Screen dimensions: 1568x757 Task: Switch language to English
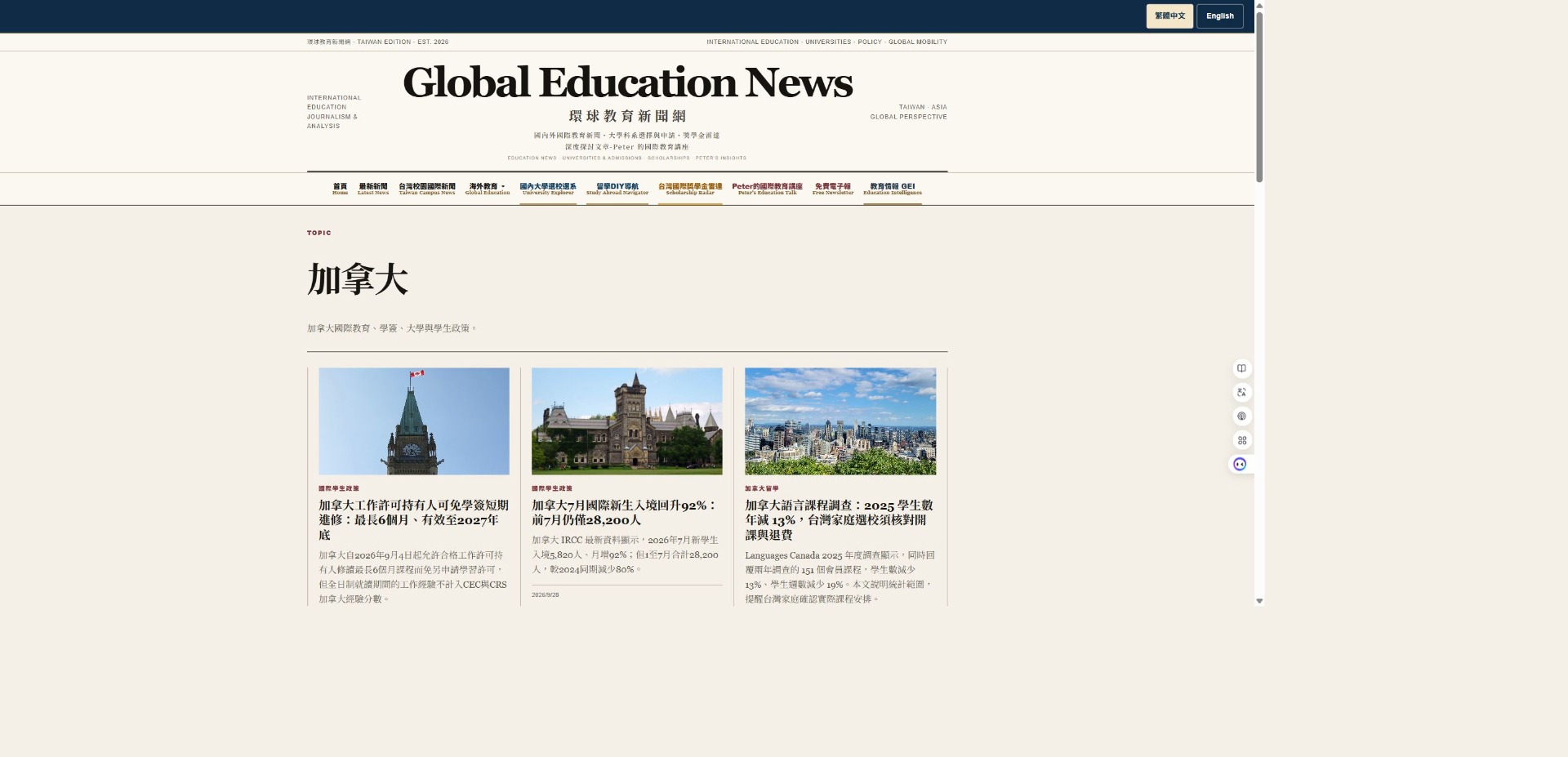1220,16
